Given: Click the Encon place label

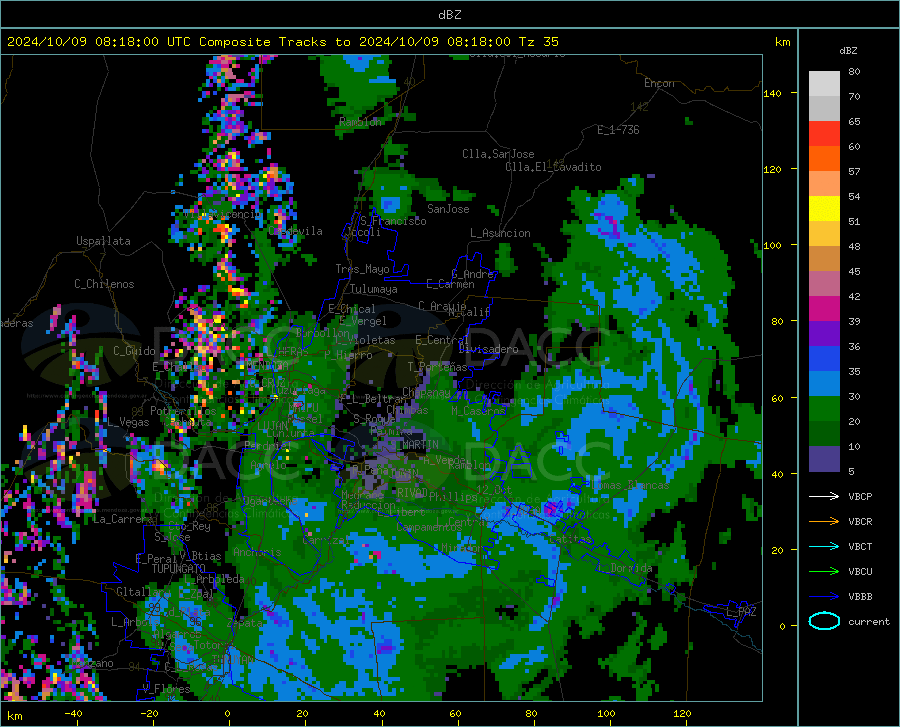Looking at the screenshot, I should (x=659, y=83).
